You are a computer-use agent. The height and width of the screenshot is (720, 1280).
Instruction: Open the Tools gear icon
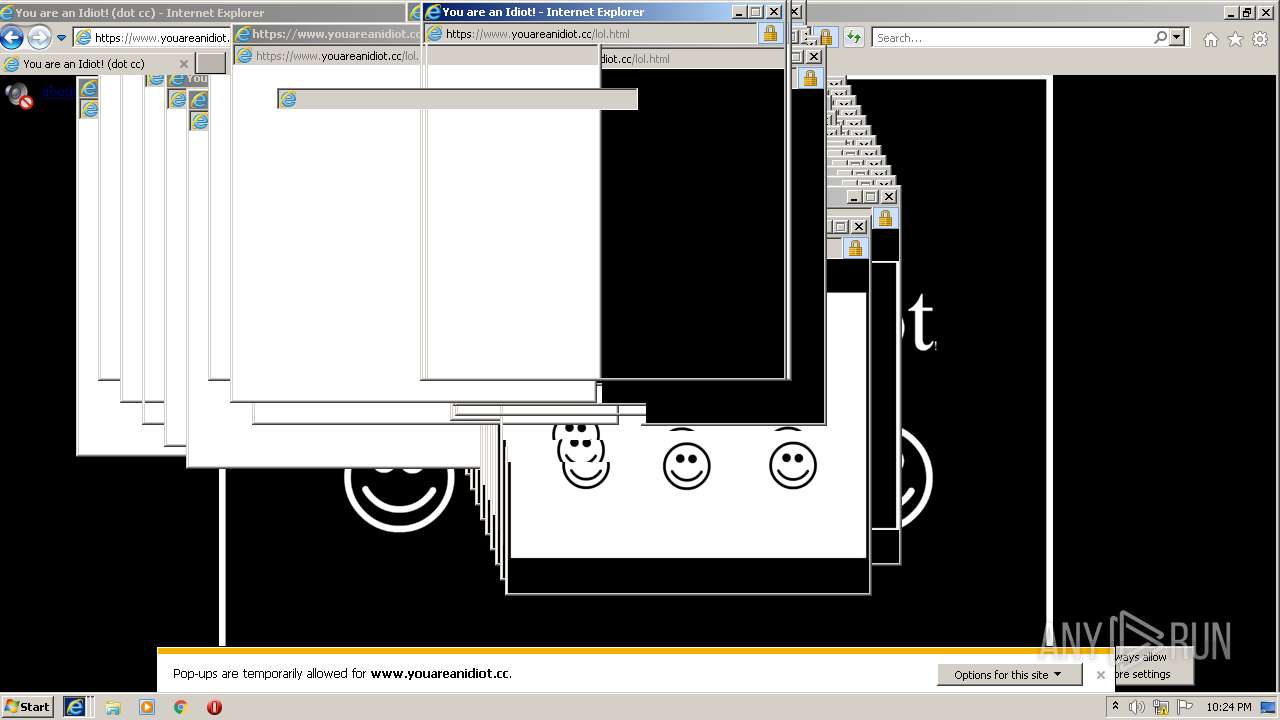tap(1260, 39)
